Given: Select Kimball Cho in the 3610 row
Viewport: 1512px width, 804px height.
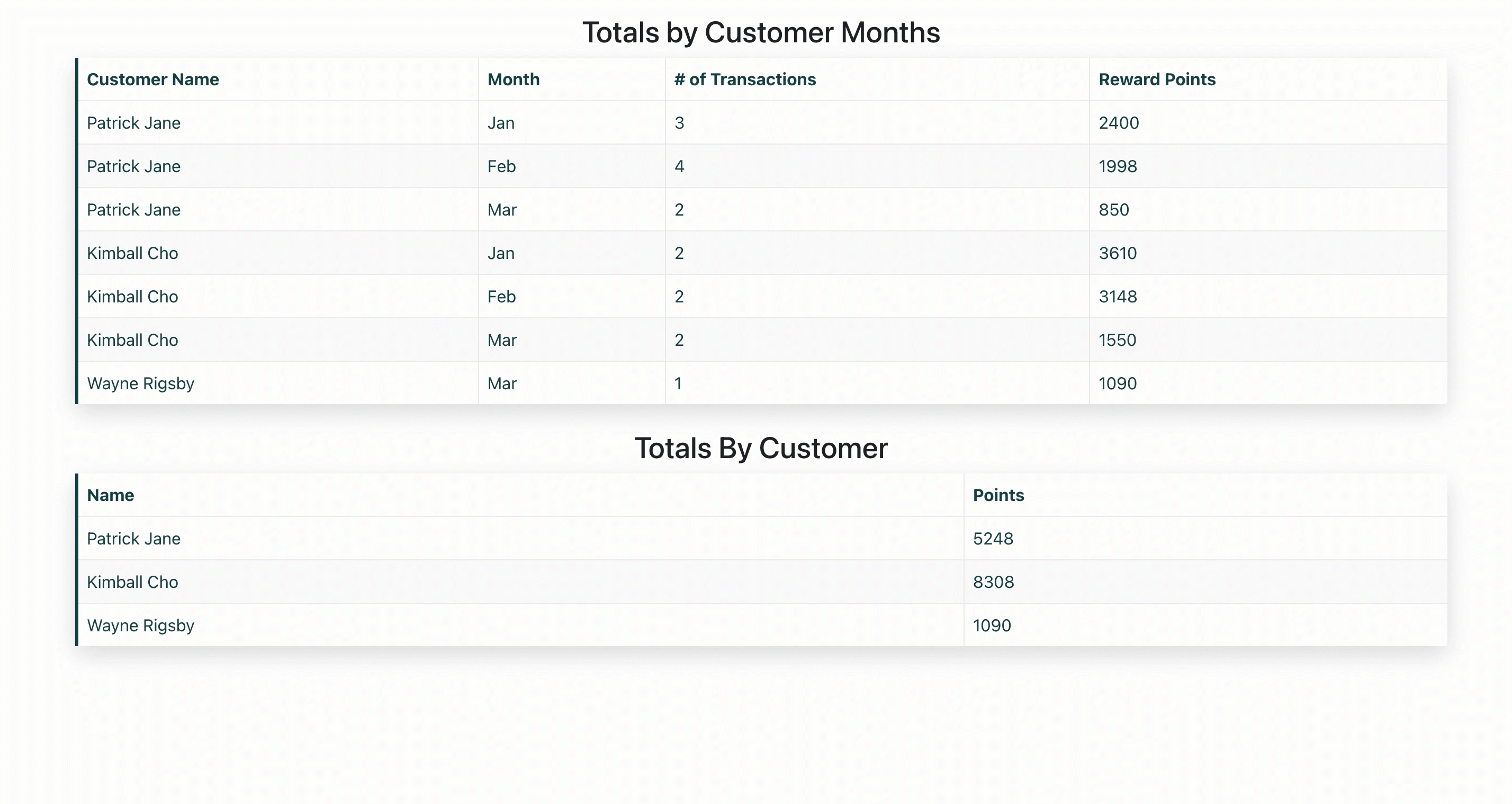Looking at the screenshot, I should click(x=133, y=253).
